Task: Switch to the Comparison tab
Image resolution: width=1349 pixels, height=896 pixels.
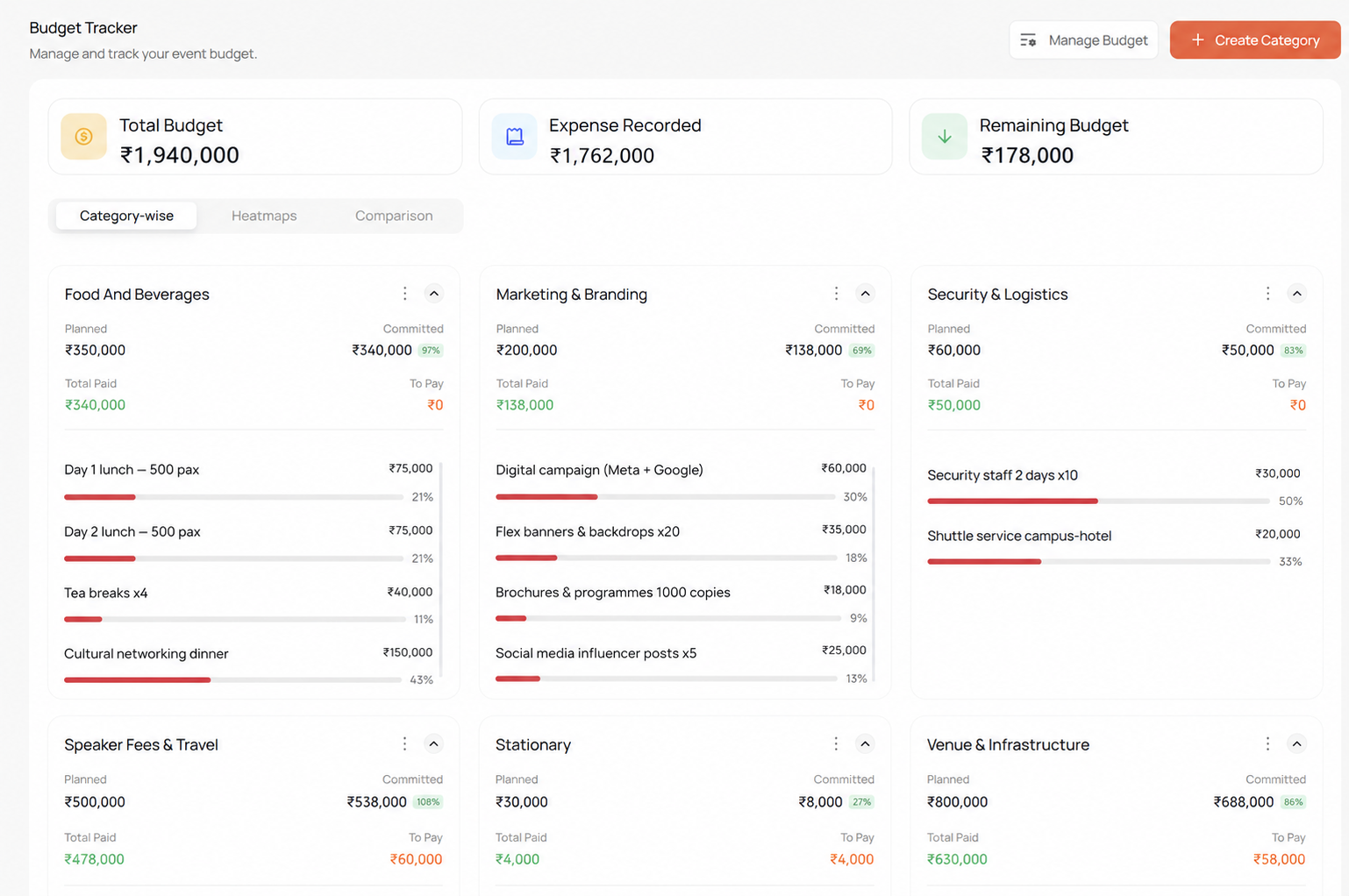Action: click(x=394, y=216)
